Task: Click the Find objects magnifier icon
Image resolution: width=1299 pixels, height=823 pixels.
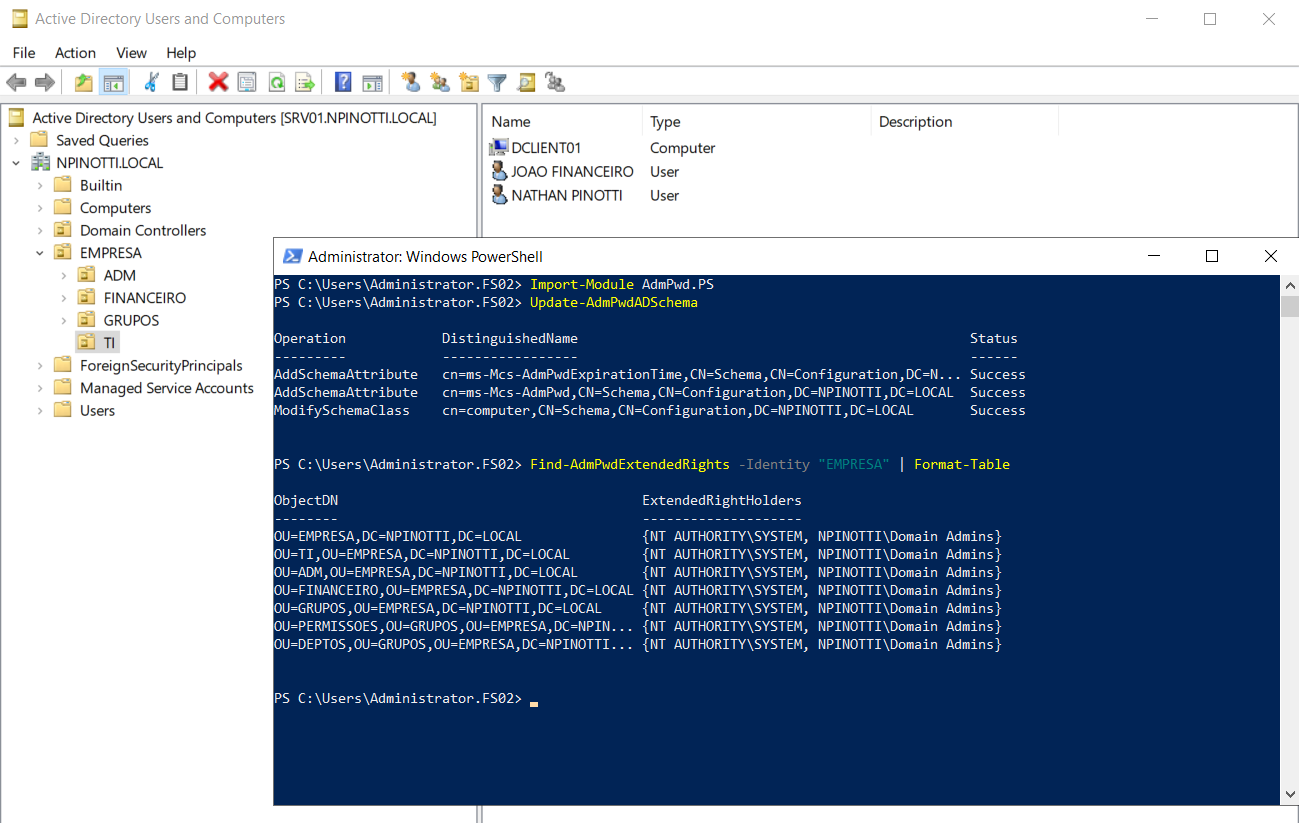Action: (526, 82)
